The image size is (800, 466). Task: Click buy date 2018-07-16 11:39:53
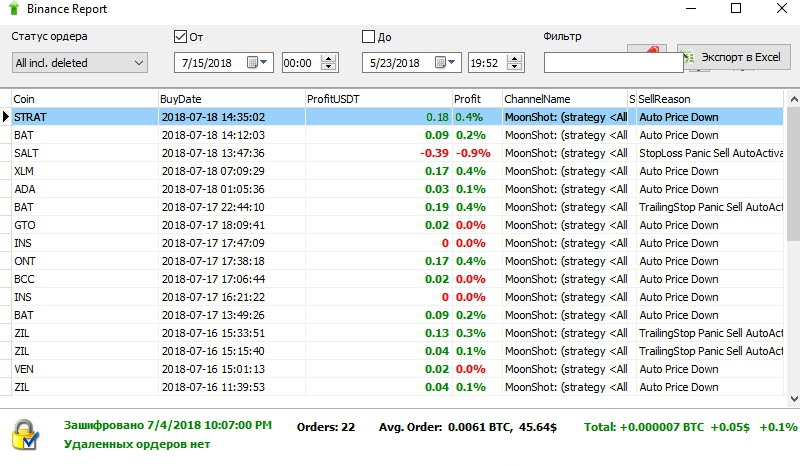tap(213, 387)
